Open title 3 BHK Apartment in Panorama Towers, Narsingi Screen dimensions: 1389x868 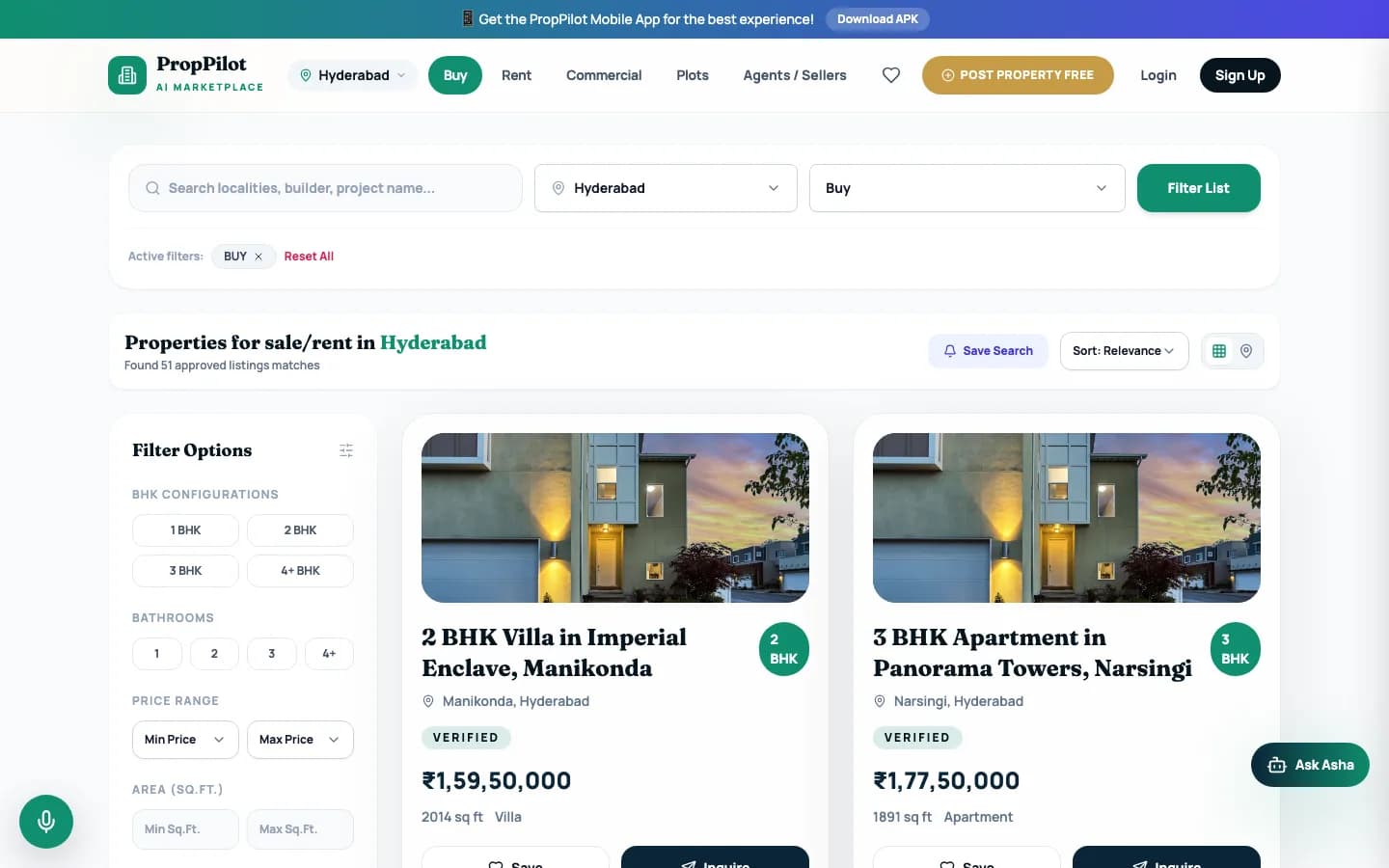(x=1032, y=653)
